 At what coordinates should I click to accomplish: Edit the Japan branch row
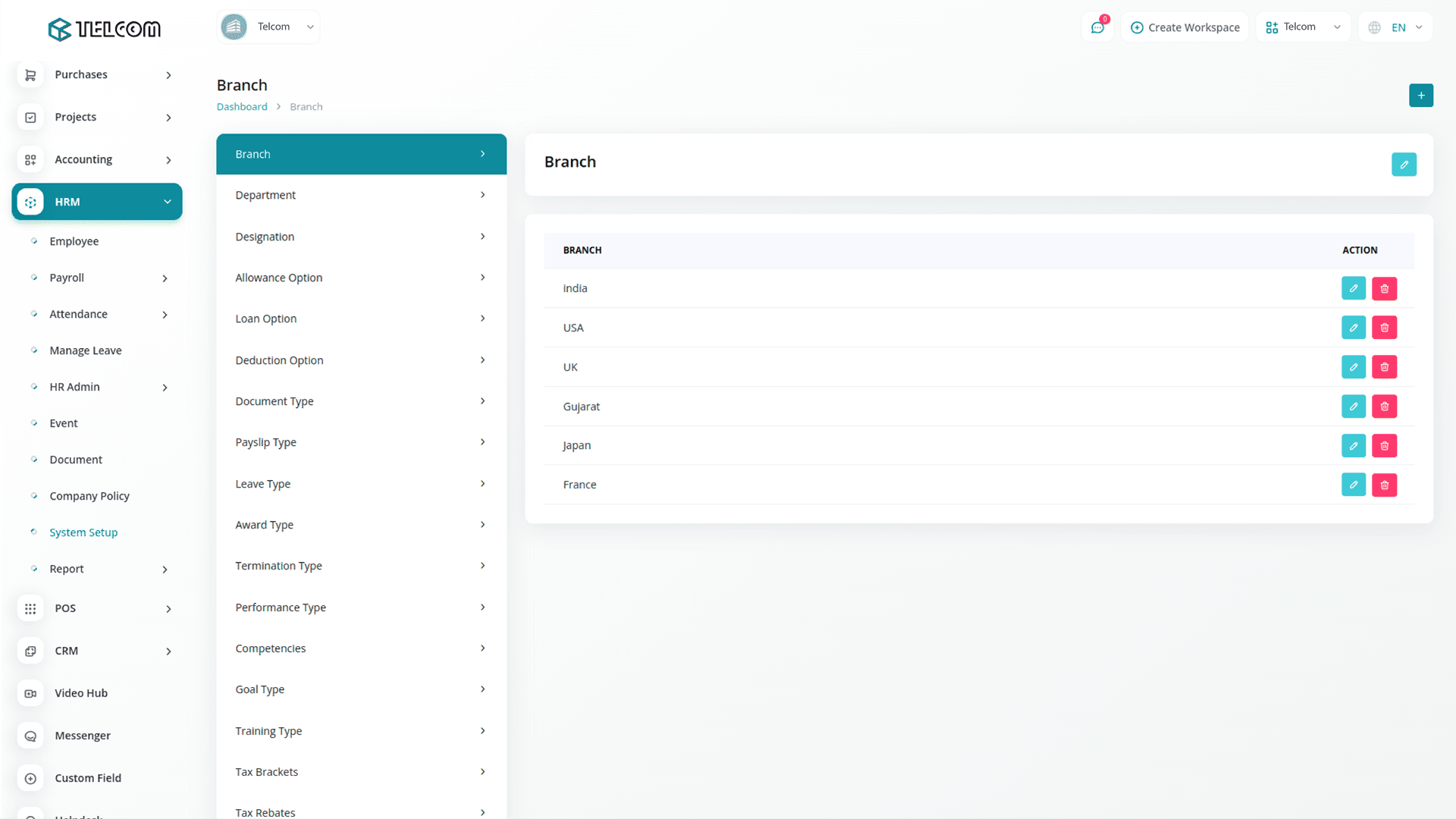1353,446
